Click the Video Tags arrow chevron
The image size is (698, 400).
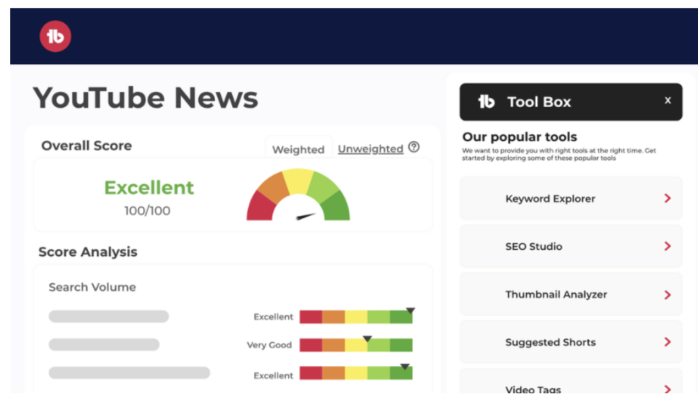(667, 389)
